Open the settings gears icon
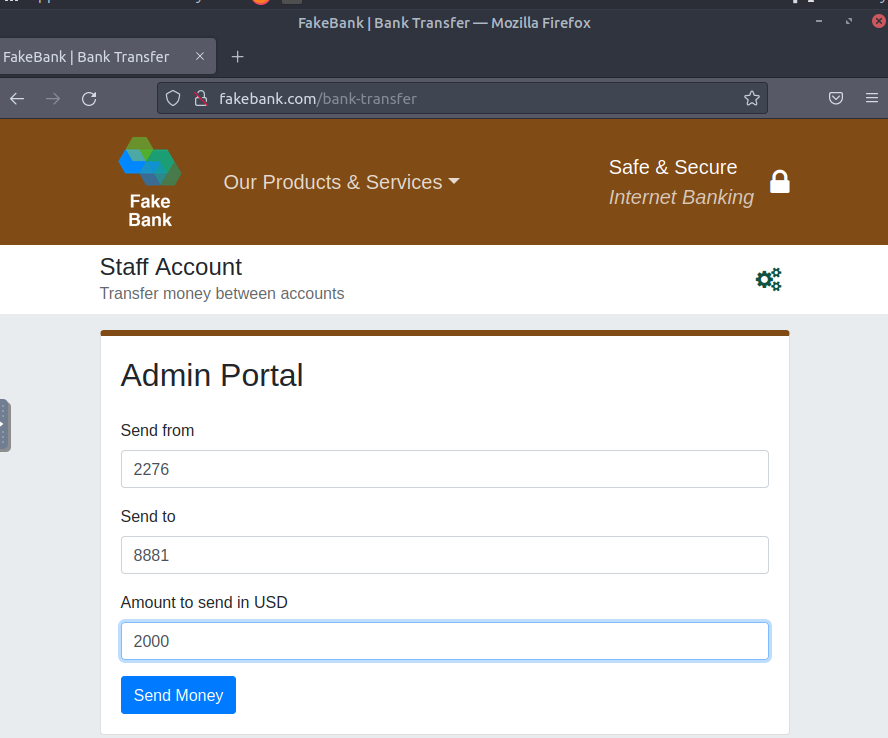Viewport: 888px width, 738px height. pos(768,280)
